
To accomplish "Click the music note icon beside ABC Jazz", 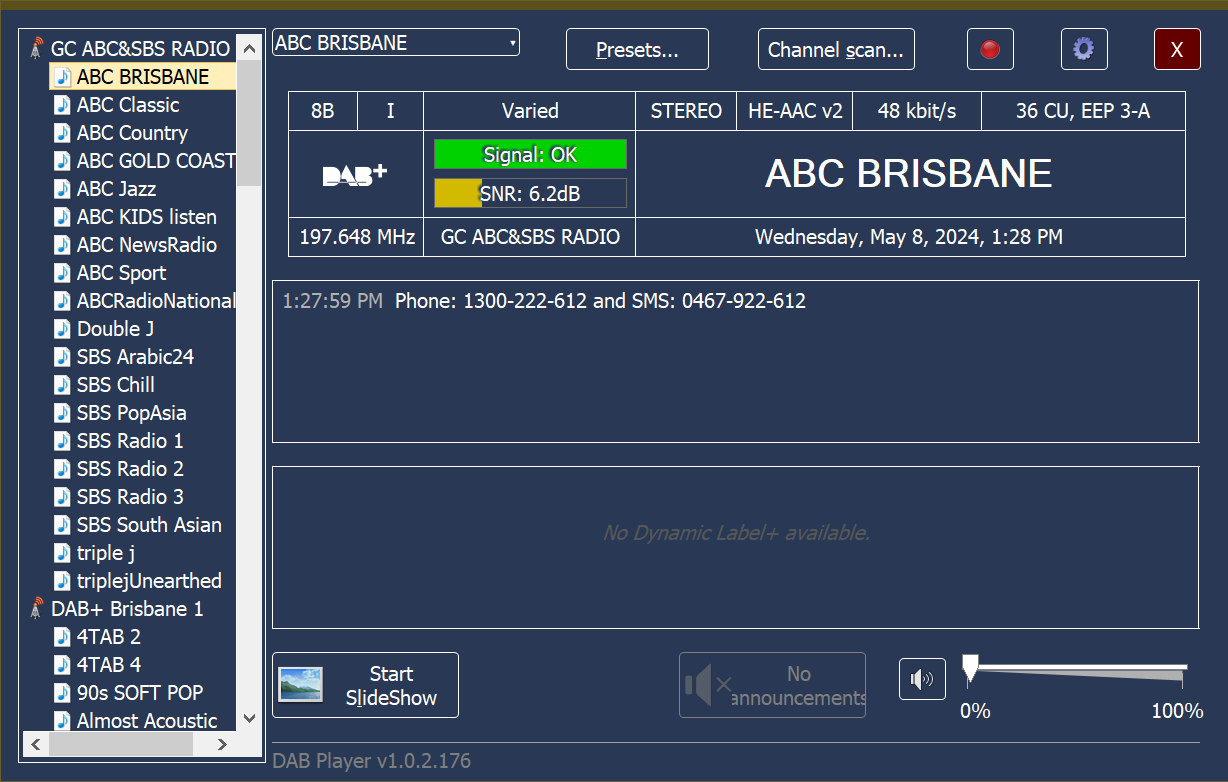I will 62,188.
